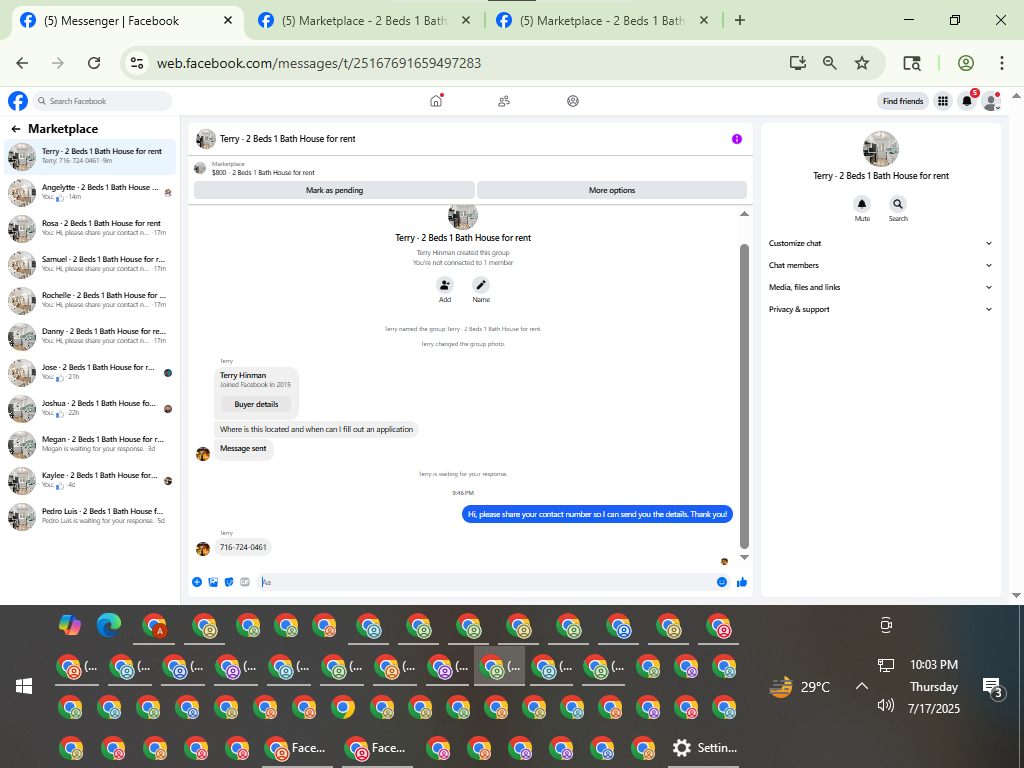Focus the message text input field

[485, 582]
